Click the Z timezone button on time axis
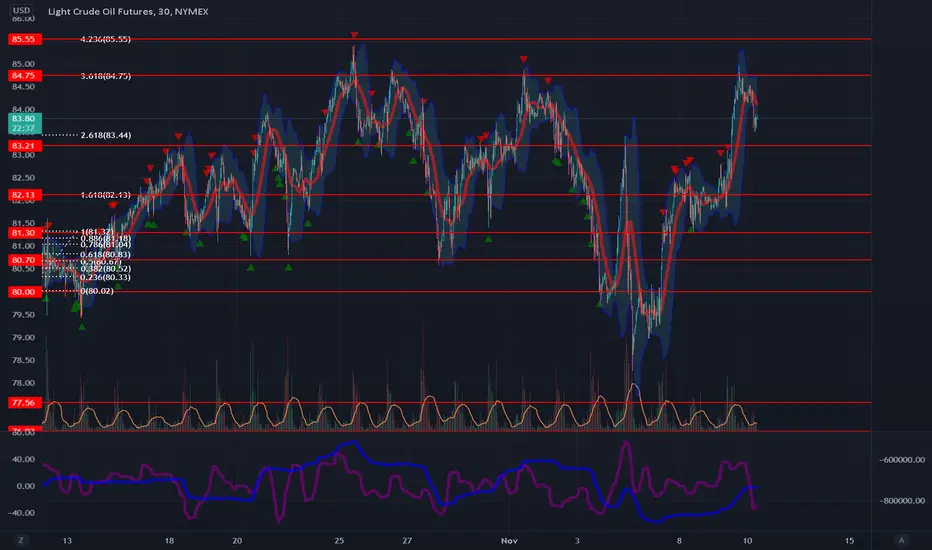932x550 pixels. [x=21, y=540]
